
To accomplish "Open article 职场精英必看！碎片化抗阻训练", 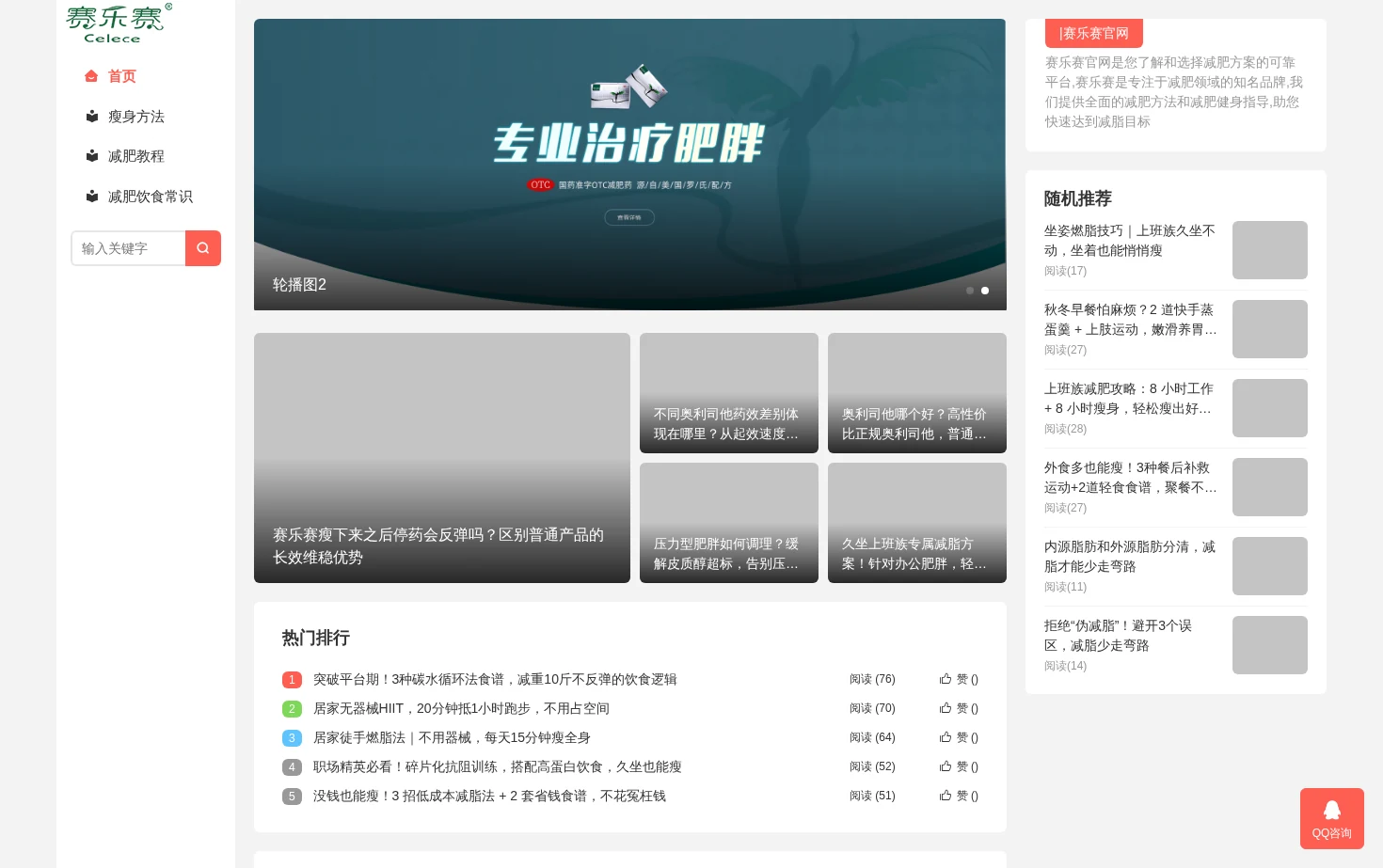I will 498,766.
